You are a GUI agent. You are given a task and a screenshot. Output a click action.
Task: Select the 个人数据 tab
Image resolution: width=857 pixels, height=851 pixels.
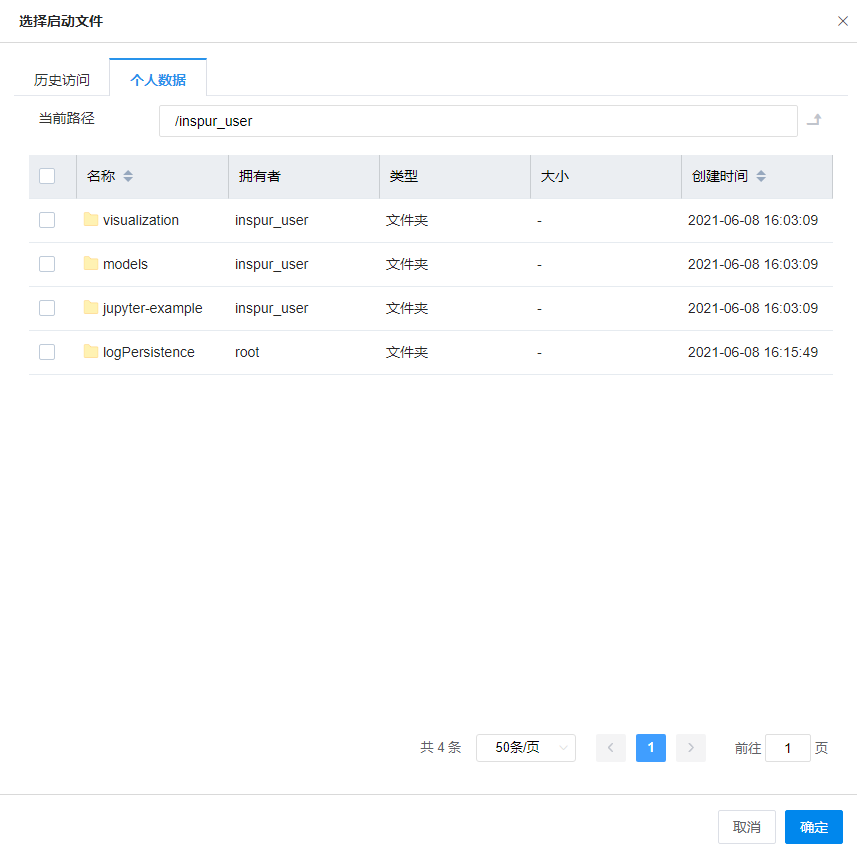[x=158, y=80]
